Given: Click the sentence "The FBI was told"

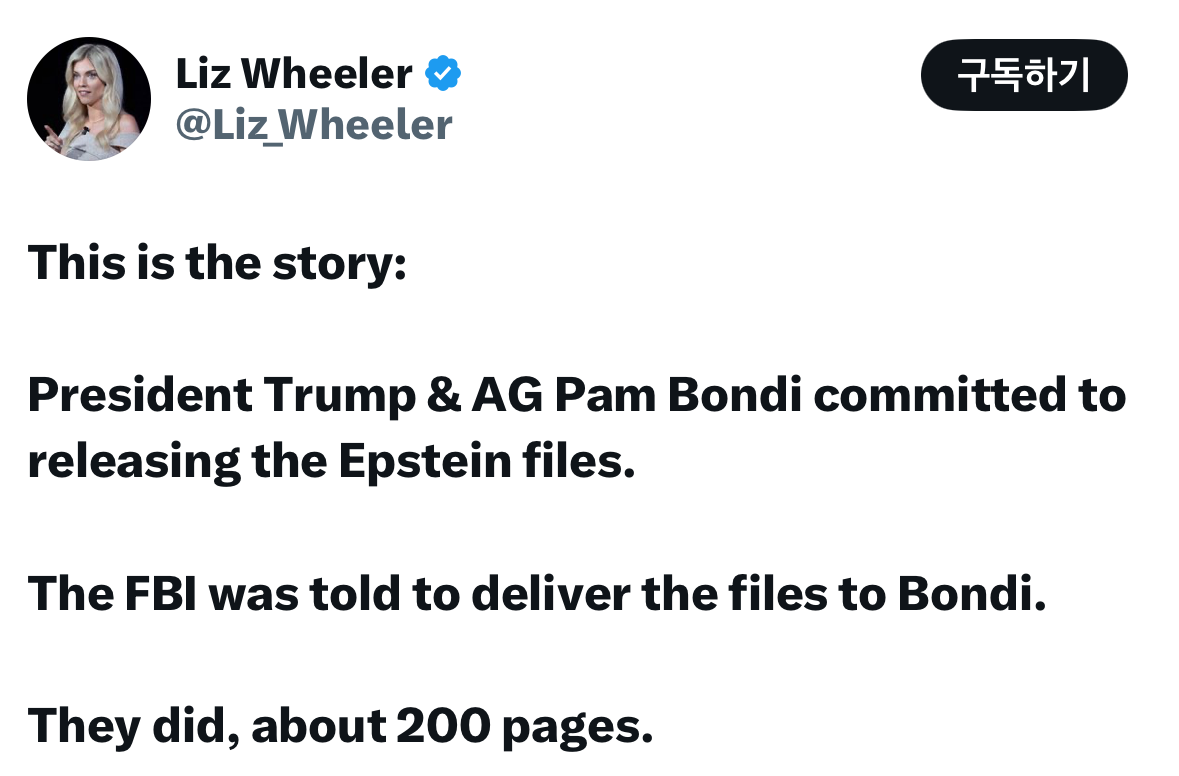Looking at the screenshot, I should (x=537, y=593).
